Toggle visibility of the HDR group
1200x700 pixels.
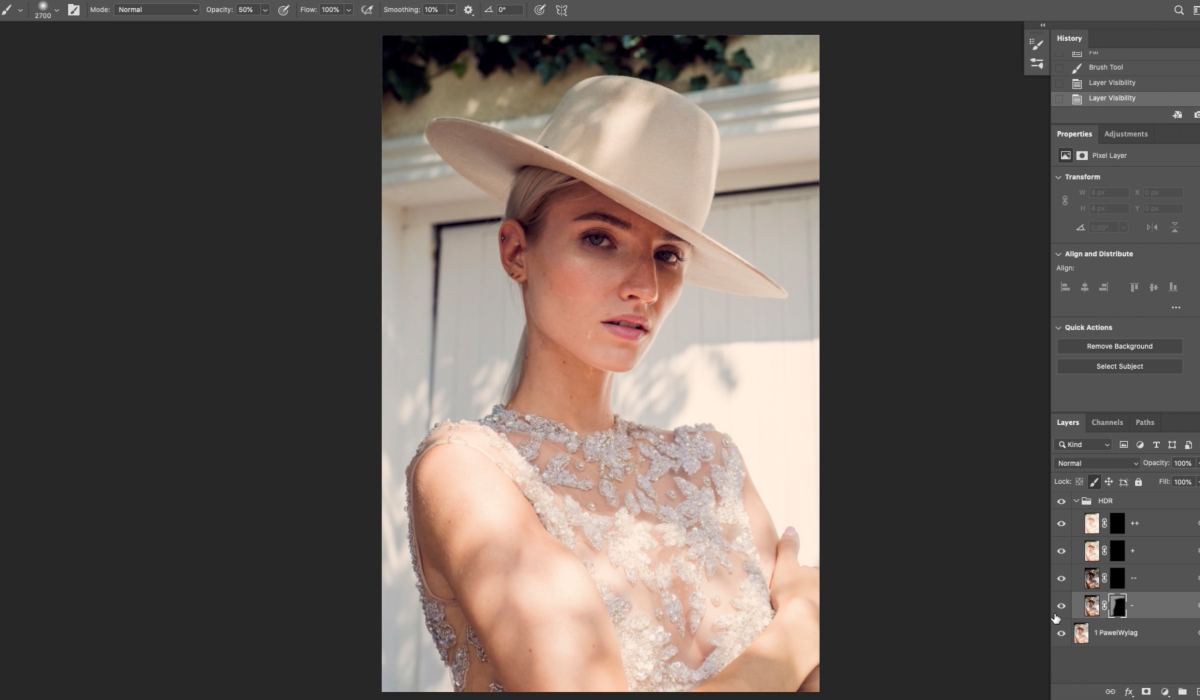coord(1061,501)
